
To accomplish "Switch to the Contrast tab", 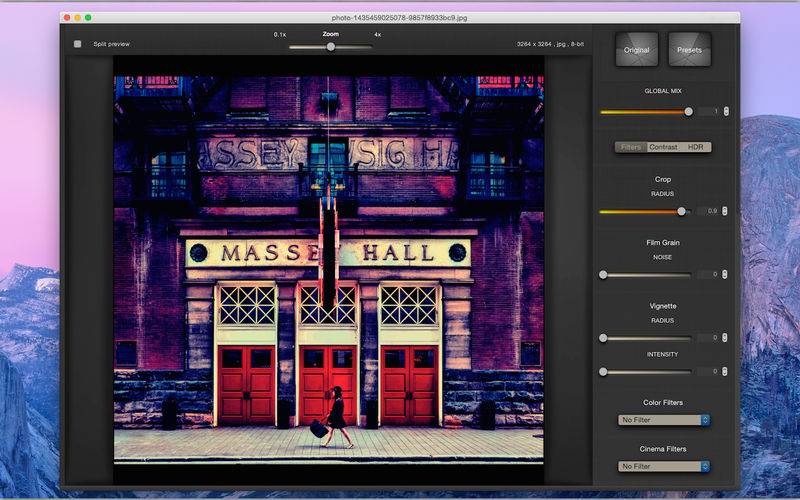I will click(663, 147).
